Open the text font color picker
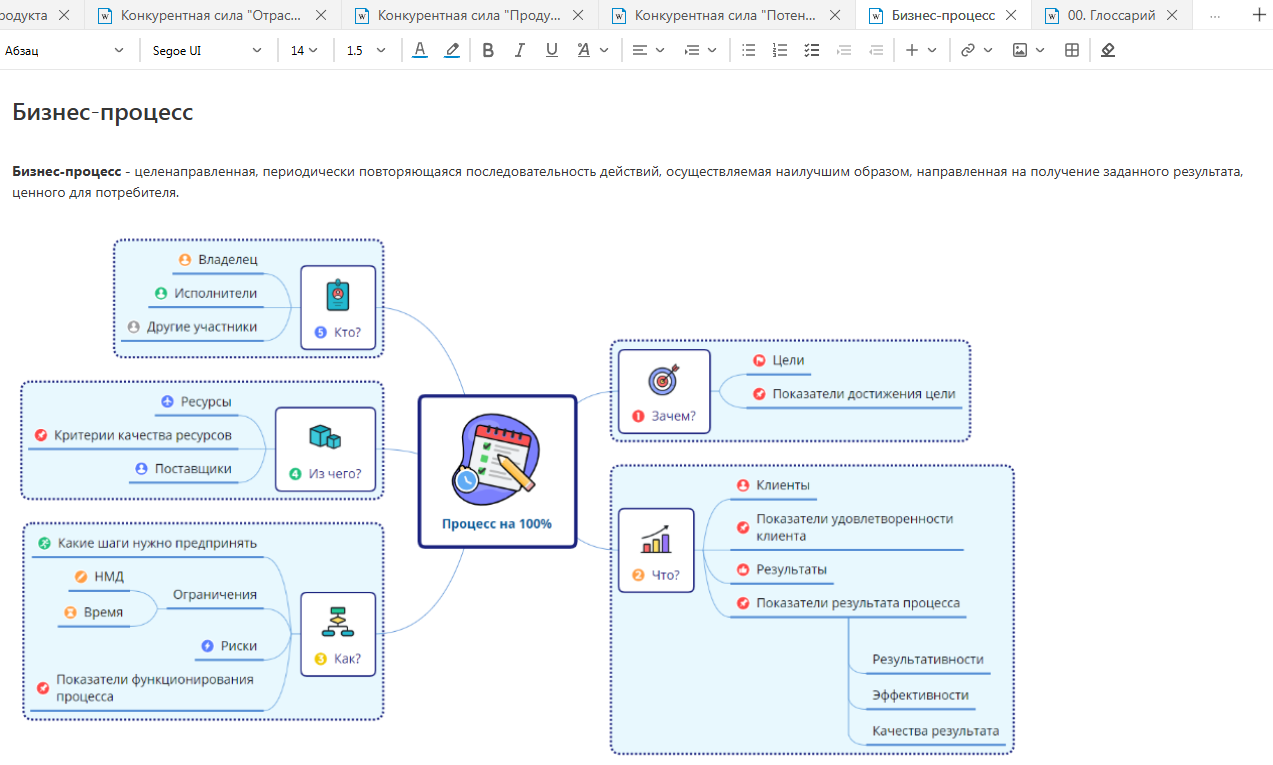The height and width of the screenshot is (765, 1273). (420, 50)
